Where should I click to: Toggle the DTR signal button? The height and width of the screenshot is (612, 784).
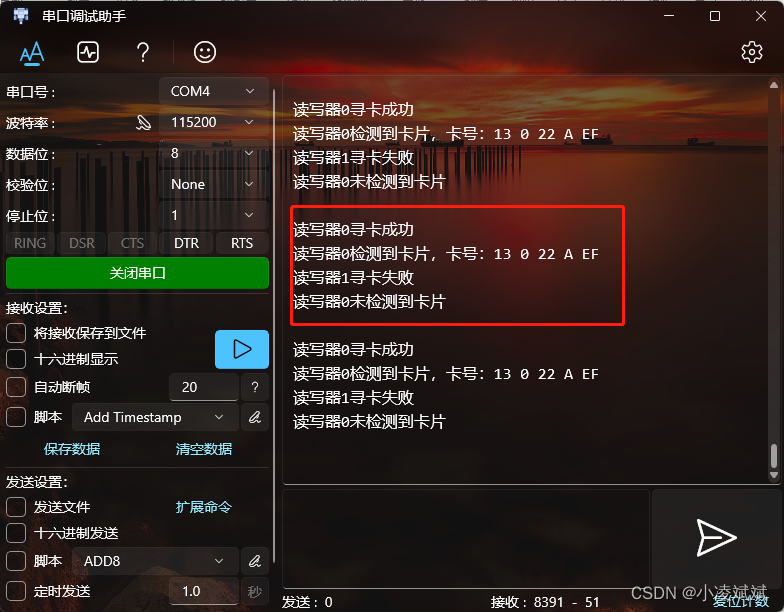(x=186, y=243)
